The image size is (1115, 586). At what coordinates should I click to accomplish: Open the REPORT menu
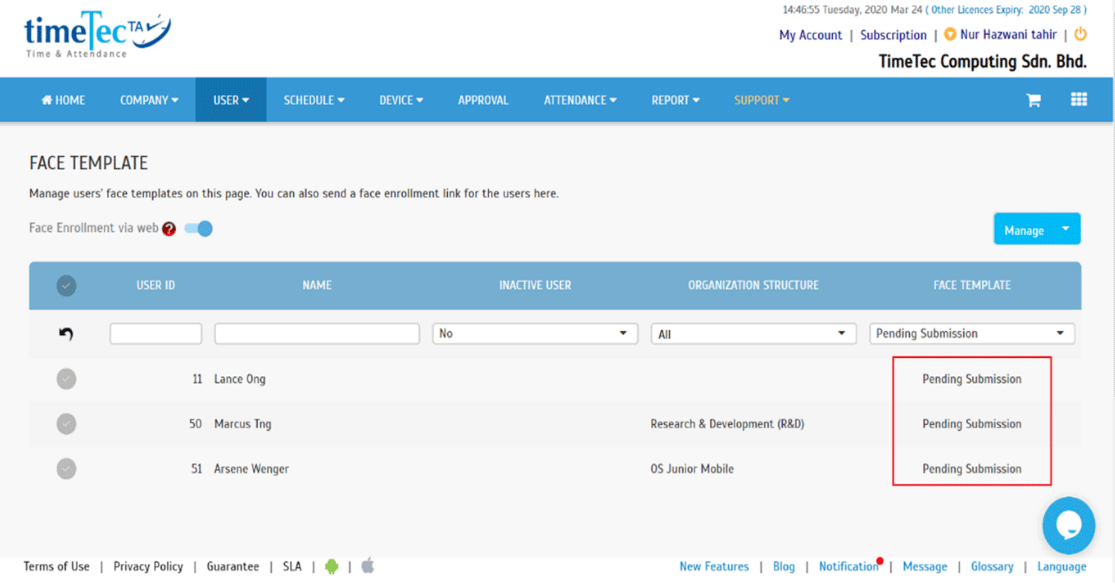click(676, 100)
